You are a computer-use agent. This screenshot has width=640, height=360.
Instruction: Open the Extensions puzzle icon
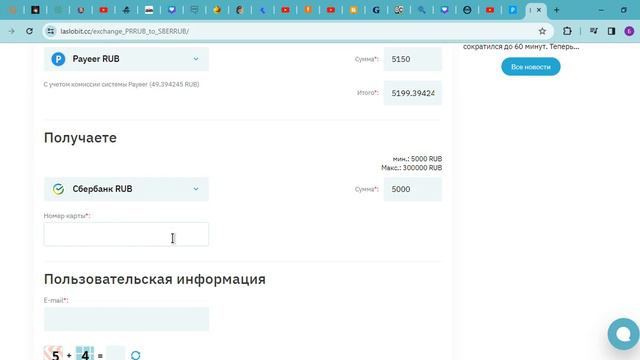point(567,31)
